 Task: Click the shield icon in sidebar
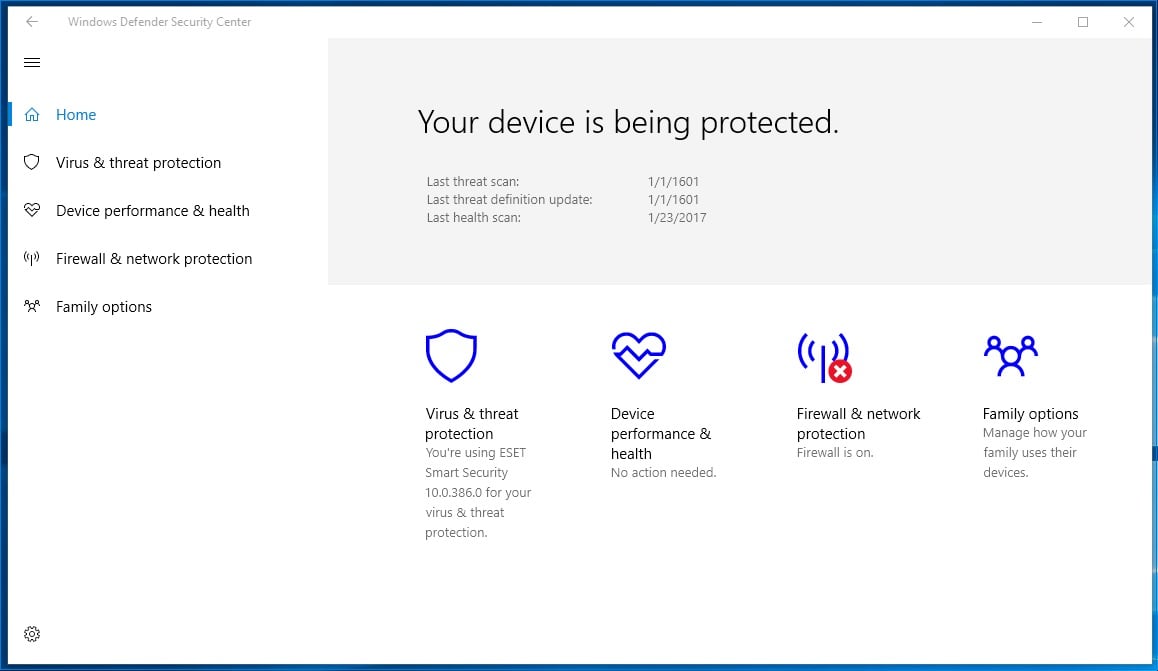[x=32, y=162]
